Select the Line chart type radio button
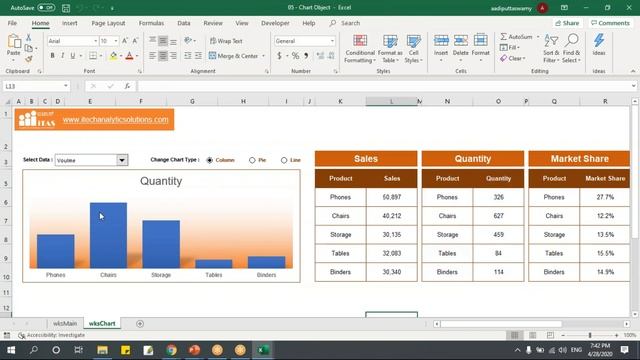The image size is (640, 360). pyautogui.click(x=284, y=160)
